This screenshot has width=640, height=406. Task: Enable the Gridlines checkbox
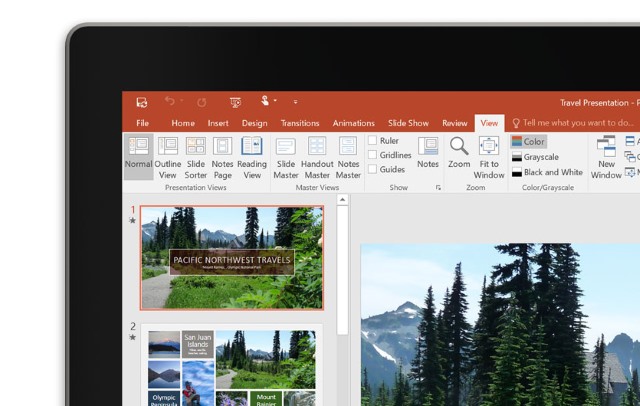tap(372, 155)
